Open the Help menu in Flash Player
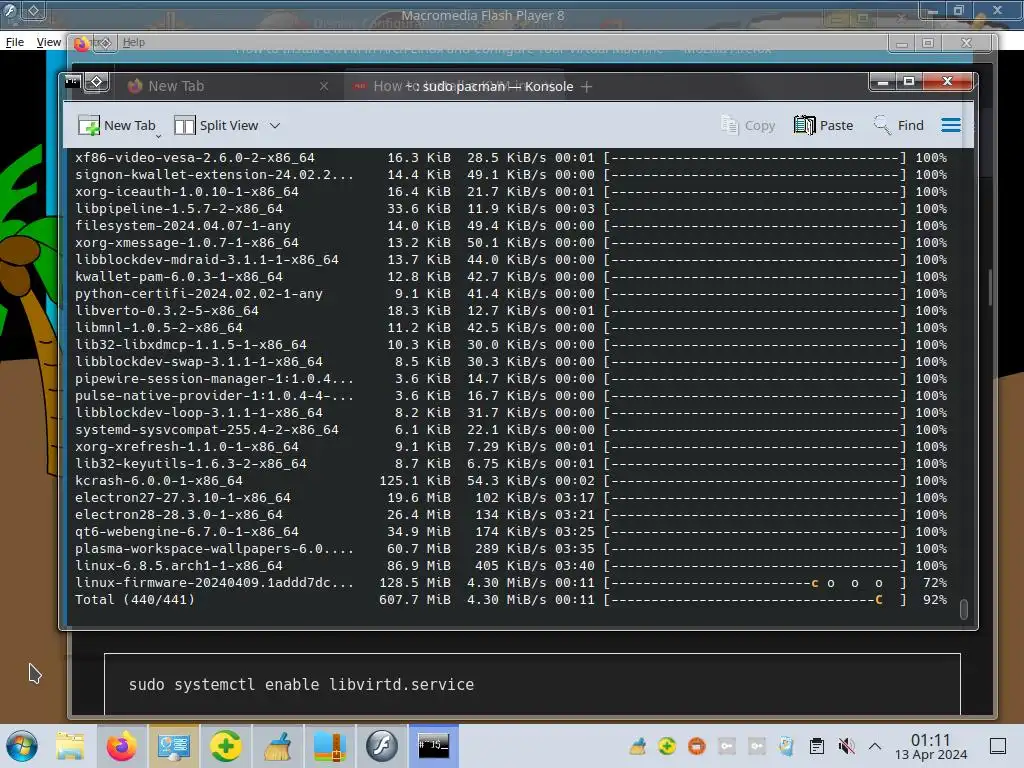The height and width of the screenshot is (768, 1024). click(x=134, y=42)
